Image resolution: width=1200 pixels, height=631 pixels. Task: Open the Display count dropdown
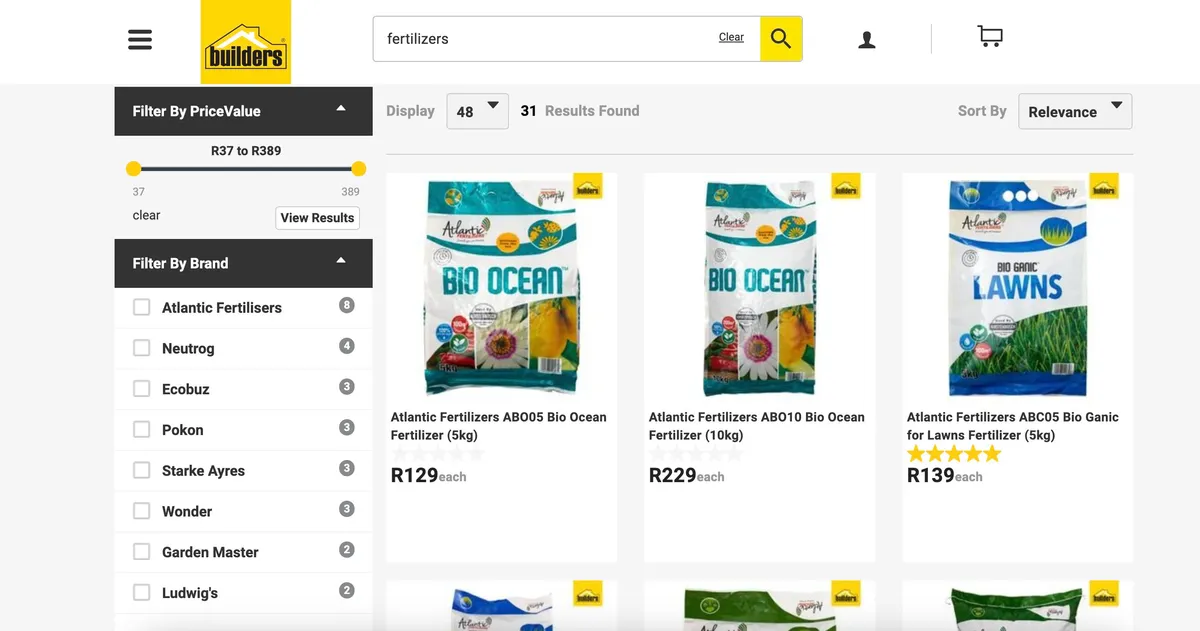(x=477, y=111)
